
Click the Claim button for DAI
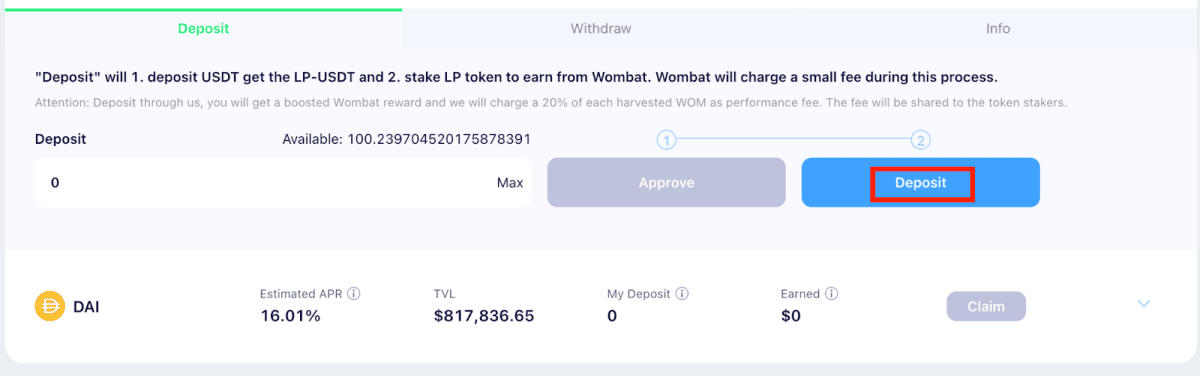coord(986,306)
